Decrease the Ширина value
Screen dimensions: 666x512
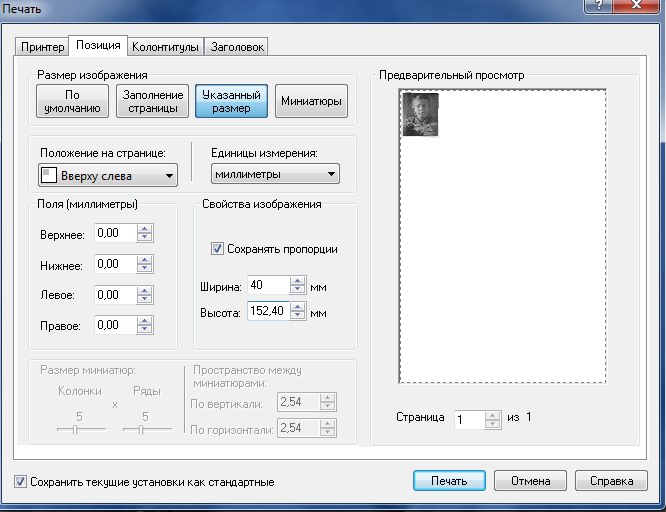(x=297, y=289)
